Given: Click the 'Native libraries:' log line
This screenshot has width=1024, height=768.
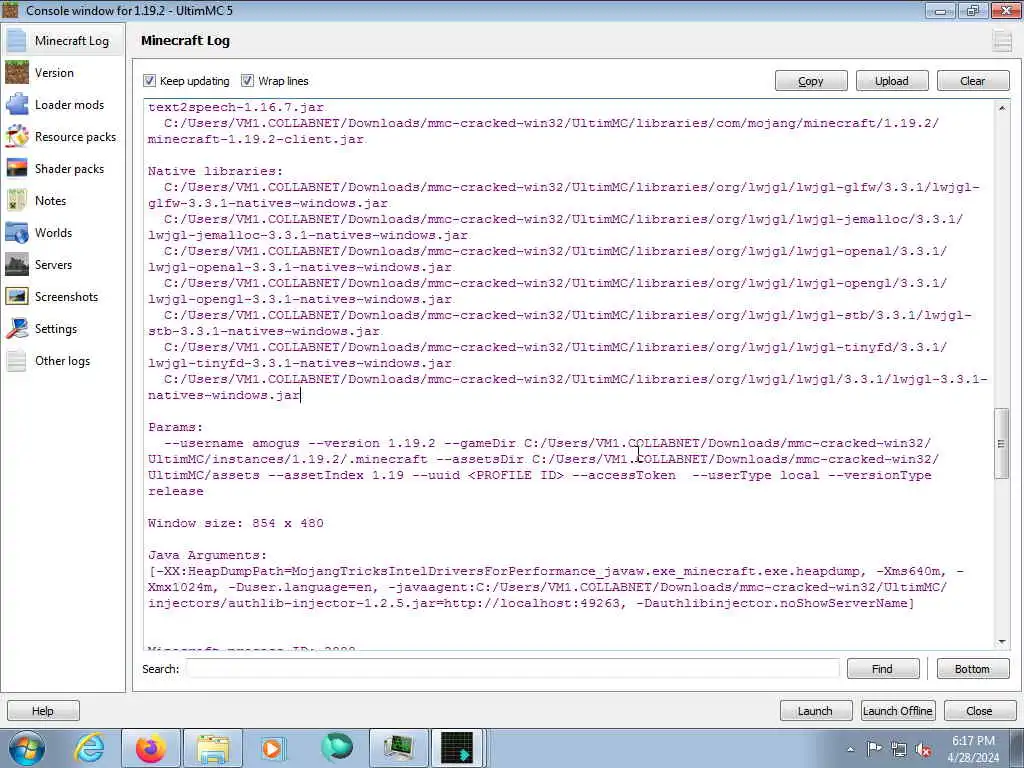Looking at the screenshot, I should [x=216, y=171].
